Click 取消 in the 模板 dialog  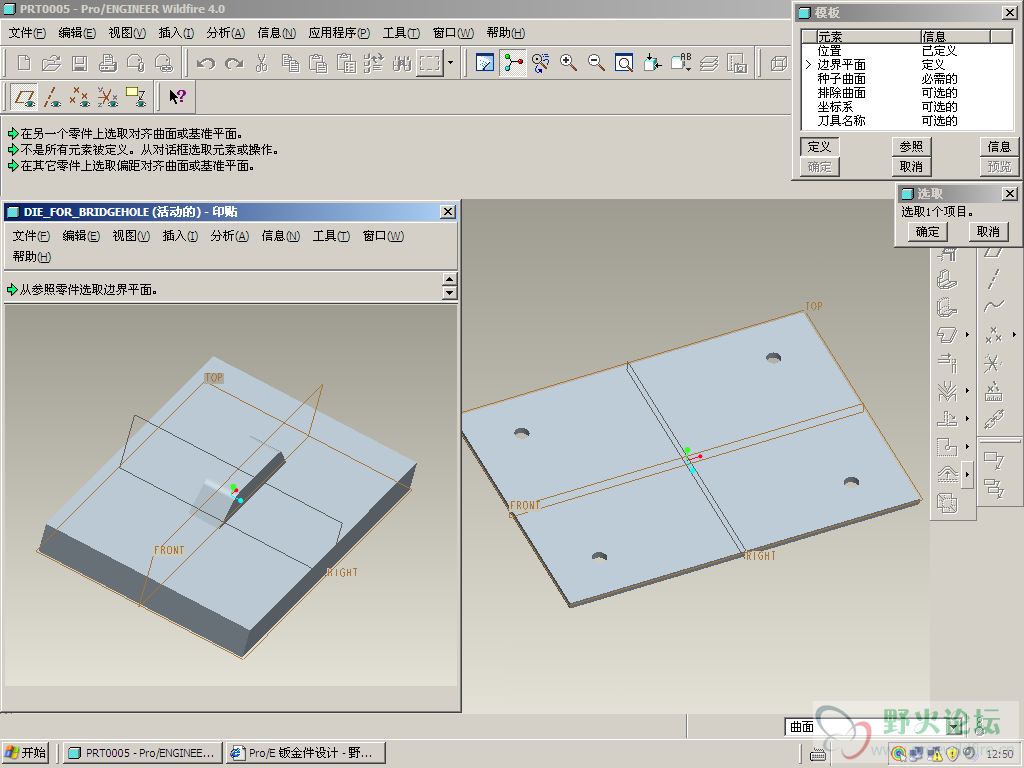tap(911, 167)
